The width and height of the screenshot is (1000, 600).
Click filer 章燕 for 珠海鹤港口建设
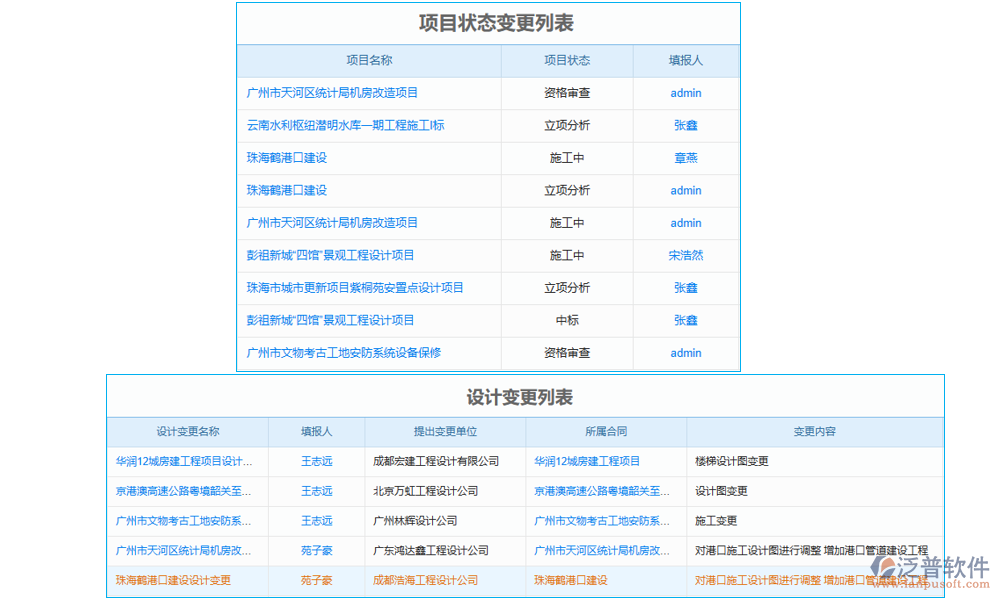click(x=686, y=158)
